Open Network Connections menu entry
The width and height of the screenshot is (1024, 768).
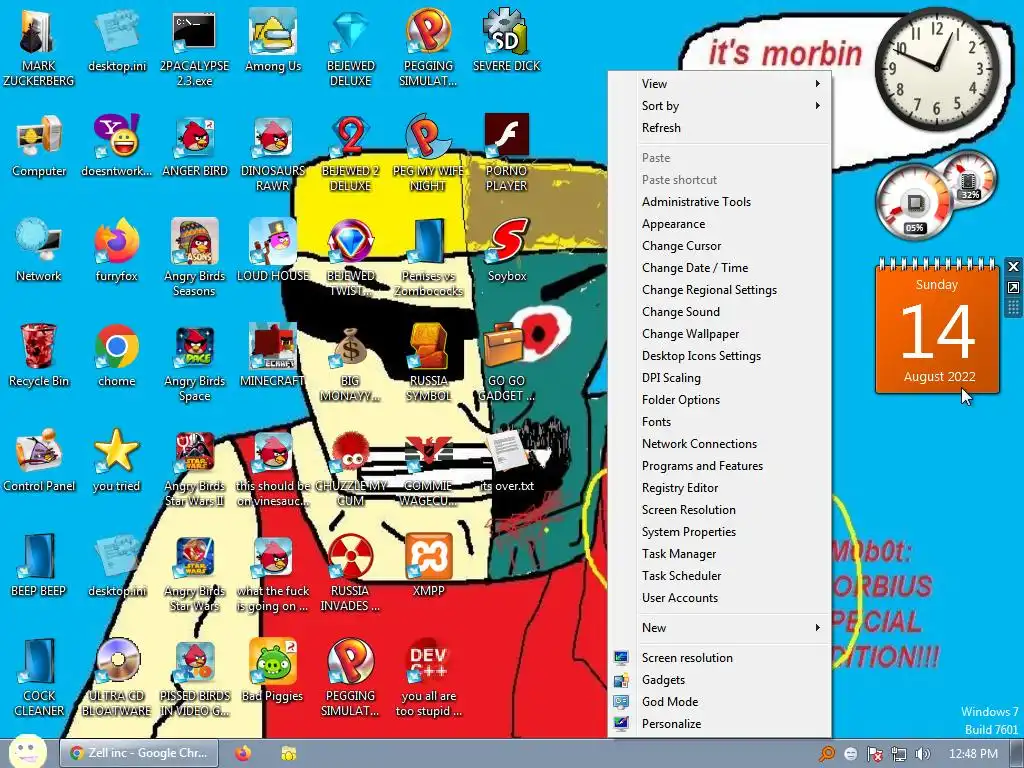720,443
